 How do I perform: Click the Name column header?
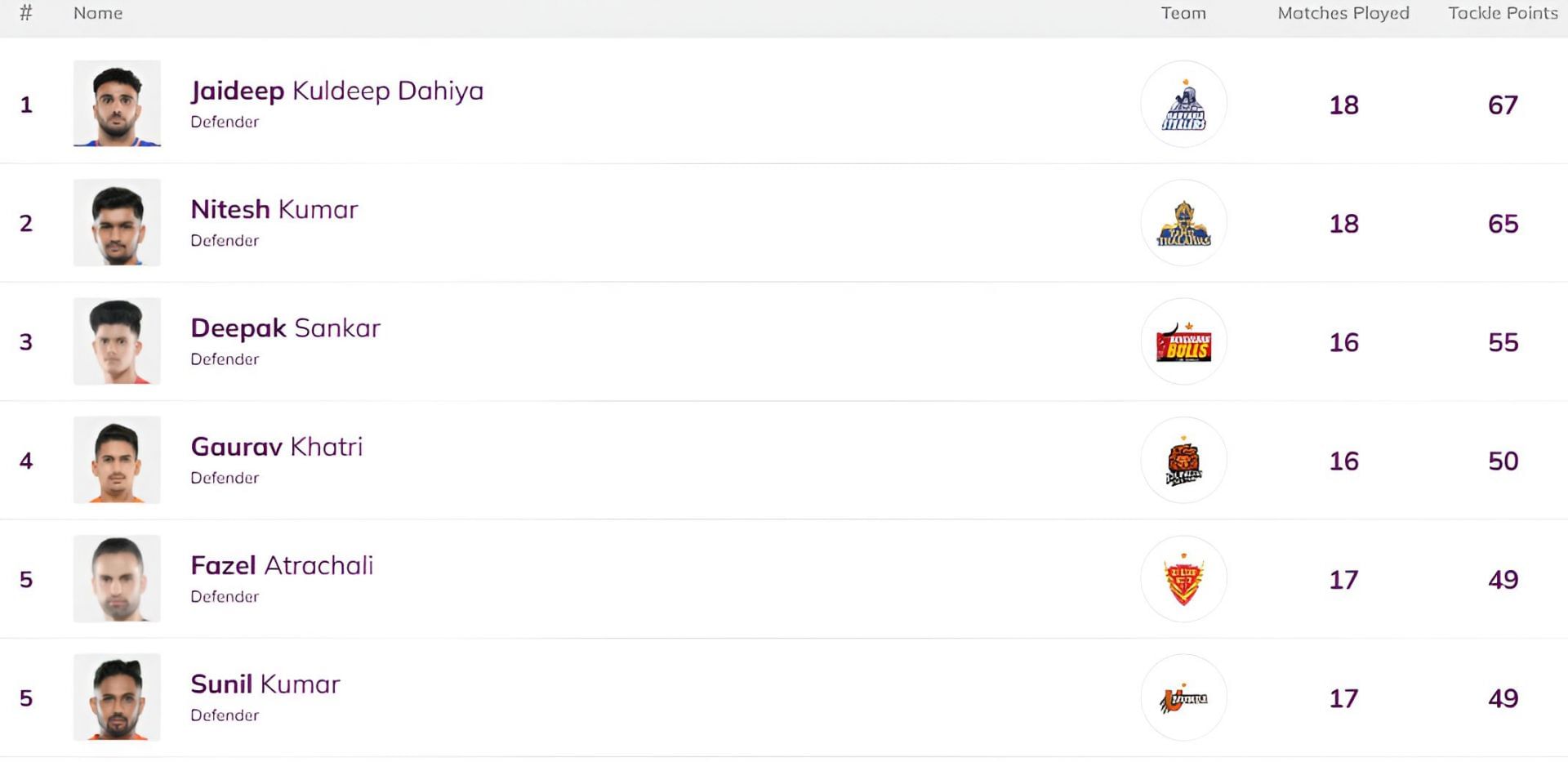point(98,13)
